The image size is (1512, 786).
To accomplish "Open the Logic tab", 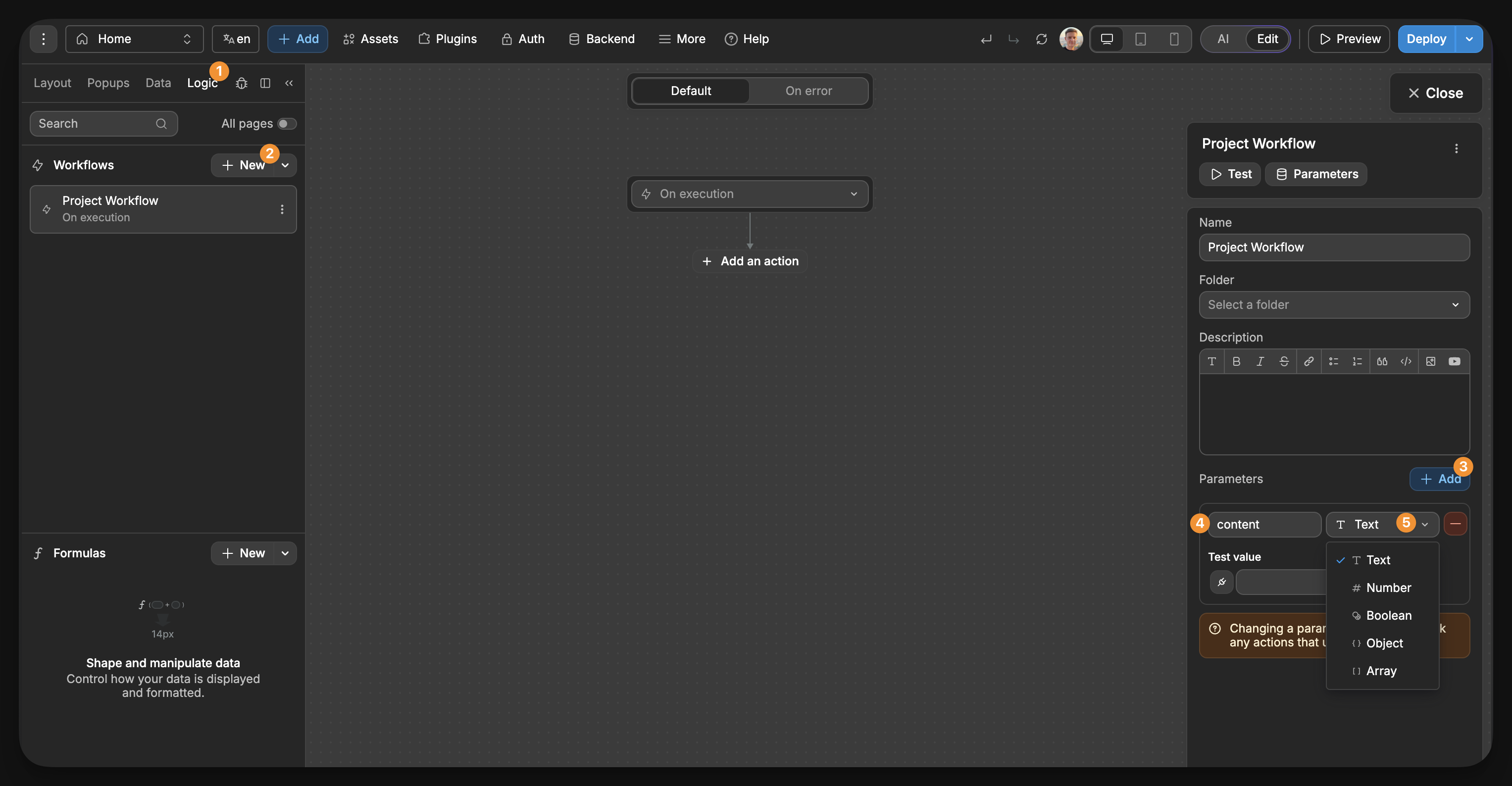I will pyautogui.click(x=202, y=83).
